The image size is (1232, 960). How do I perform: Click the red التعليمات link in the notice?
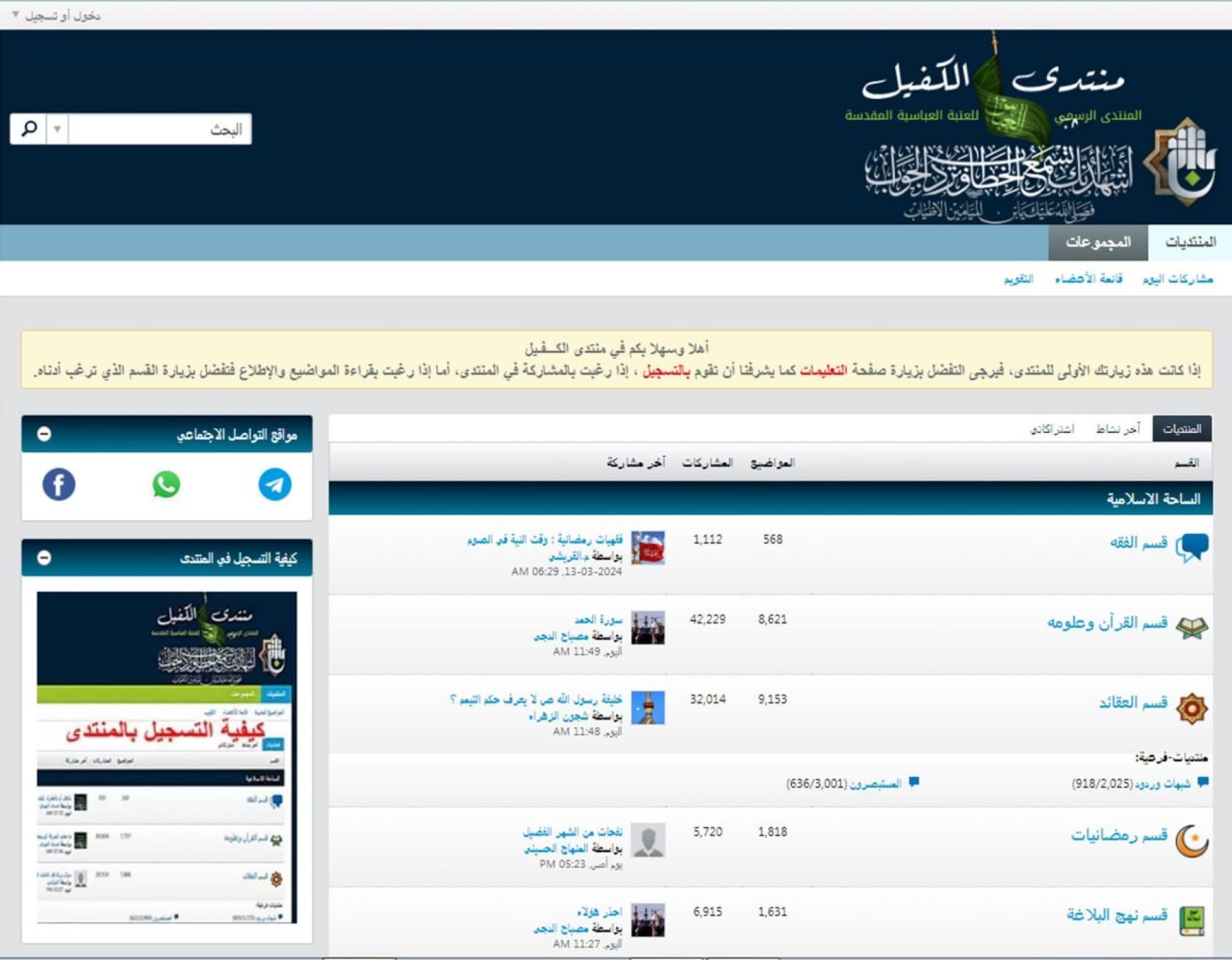pos(824,370)
